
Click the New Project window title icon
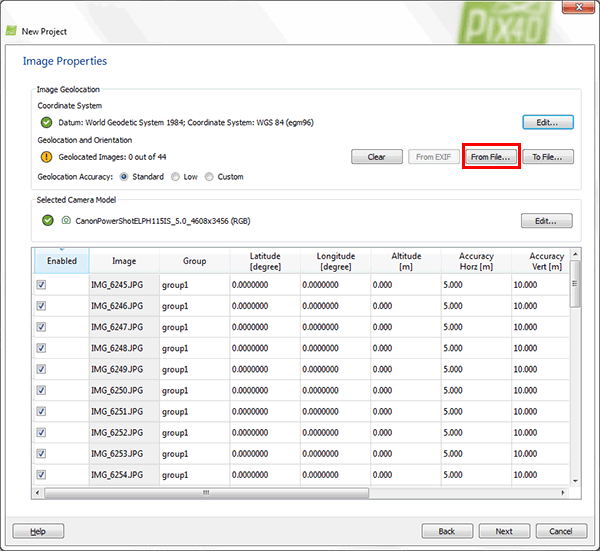click(x=12, y=30)
